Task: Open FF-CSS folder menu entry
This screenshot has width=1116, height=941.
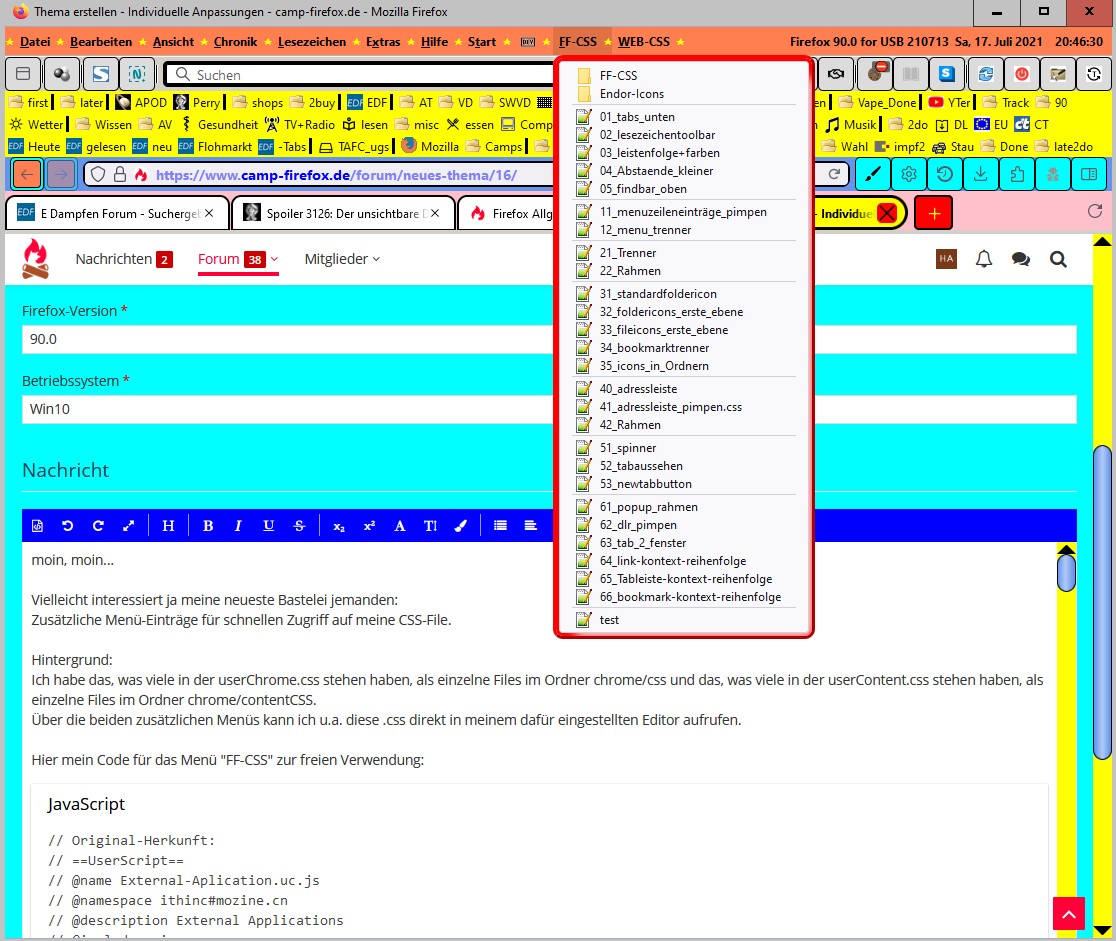Action: click(683, 75)
